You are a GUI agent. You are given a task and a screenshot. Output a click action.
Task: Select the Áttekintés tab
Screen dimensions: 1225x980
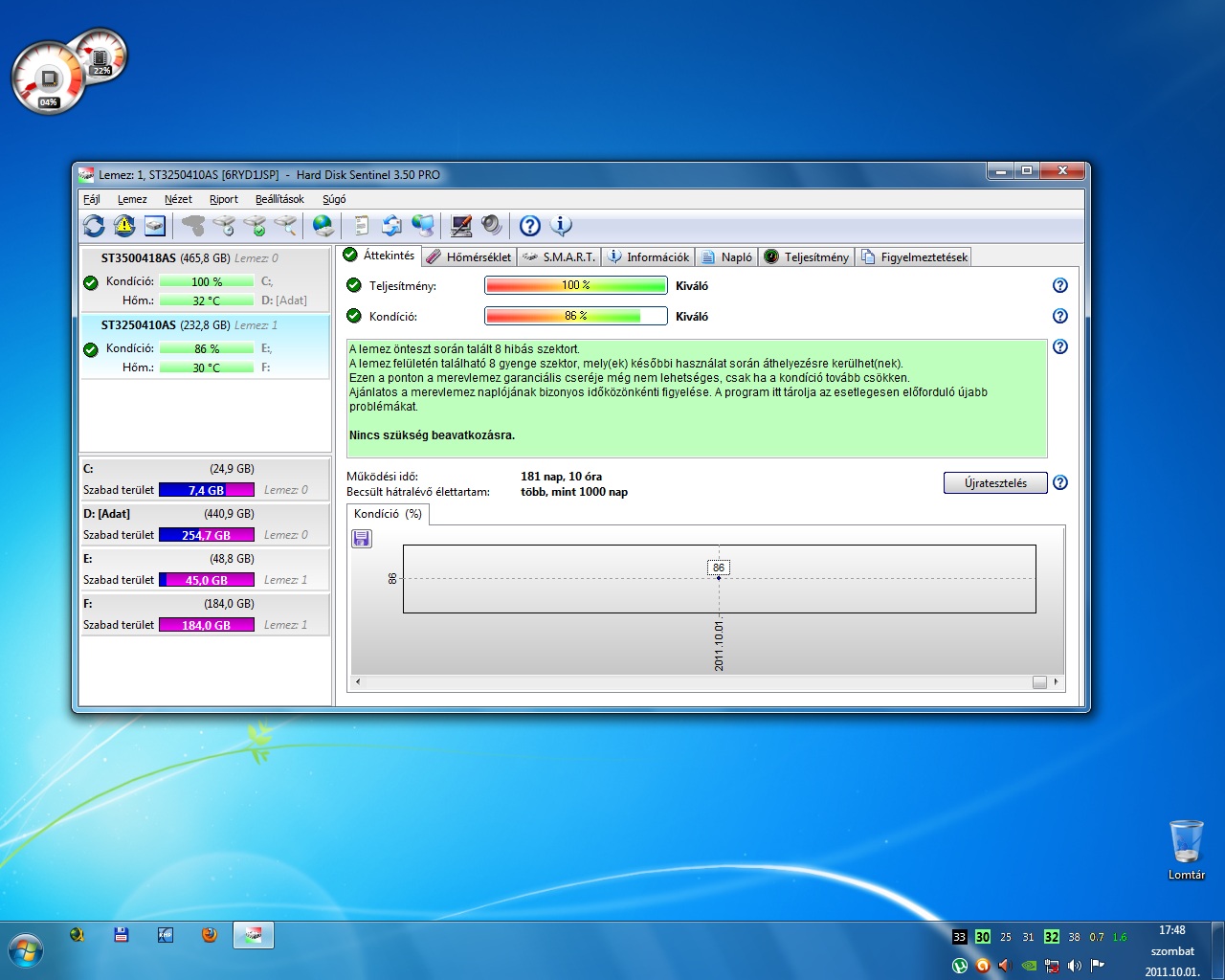point(379,256)
